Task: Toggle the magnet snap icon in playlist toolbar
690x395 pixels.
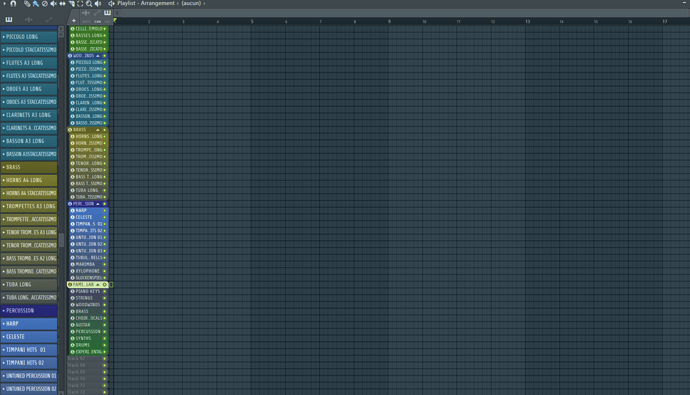Action: [x=13, y=4]
